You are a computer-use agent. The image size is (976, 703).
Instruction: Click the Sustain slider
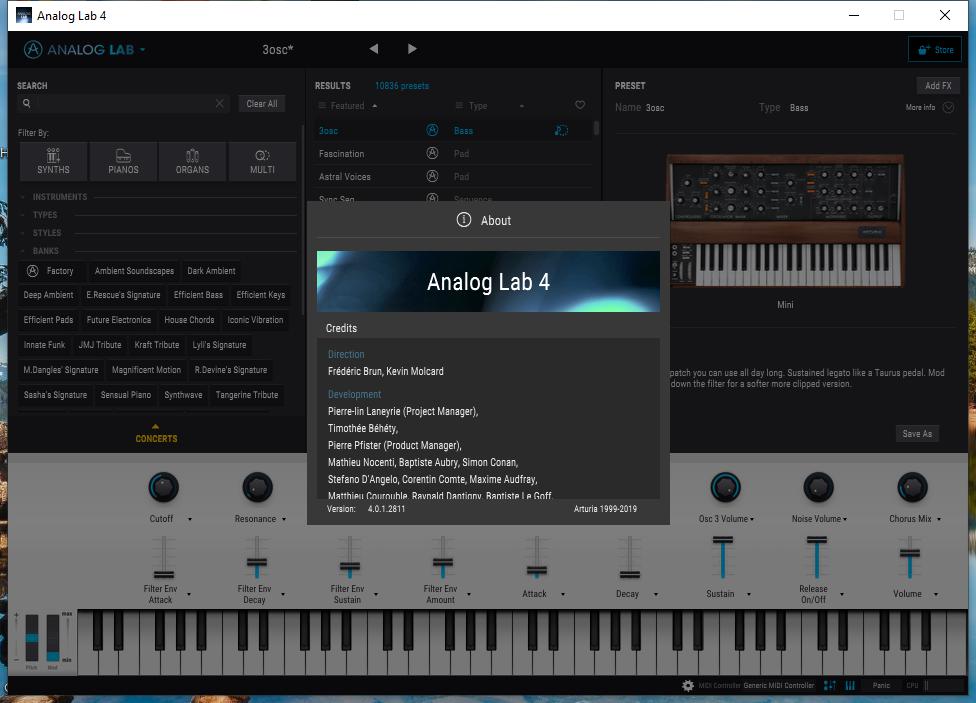click(x=723, y=557)
